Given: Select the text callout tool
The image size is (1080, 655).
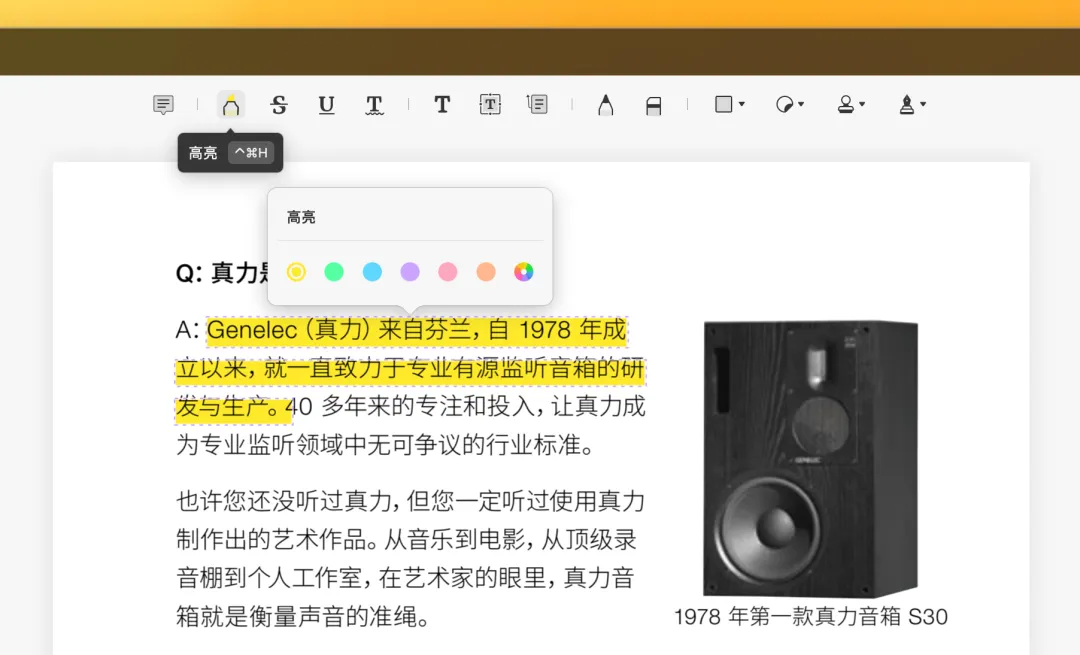Looking at the screenshot, I should click(537, 104).
